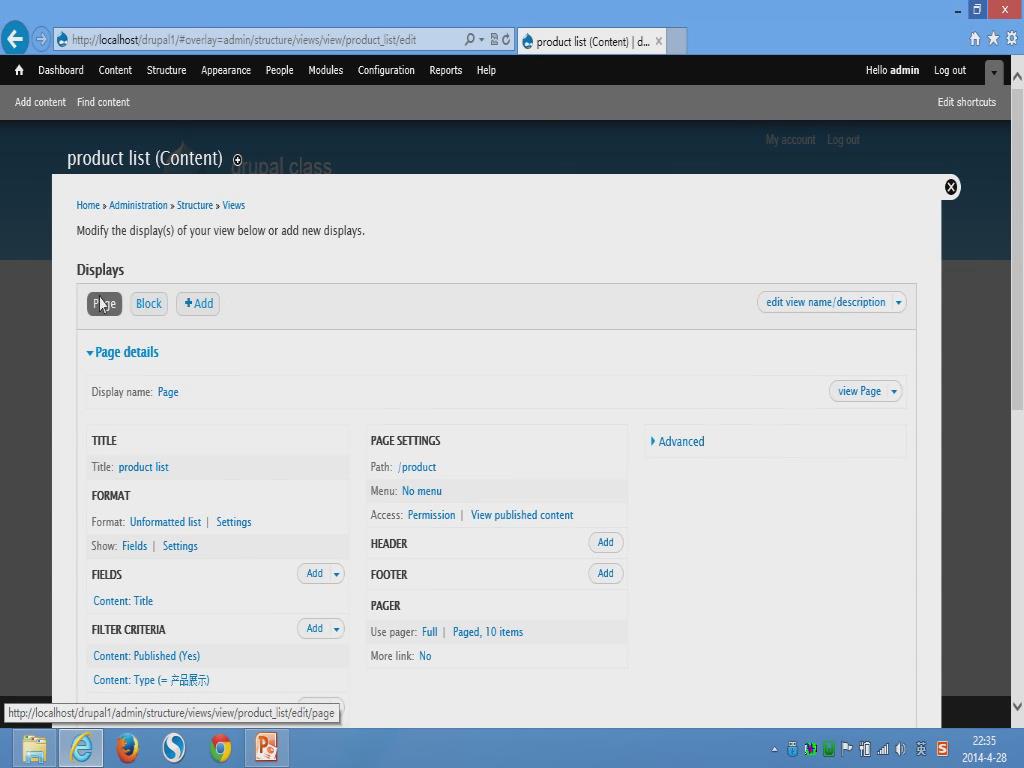Viewport: 1024px width, 768px height.
Task: Open the Dashboard menu
Action: click(x=61, y=70)
